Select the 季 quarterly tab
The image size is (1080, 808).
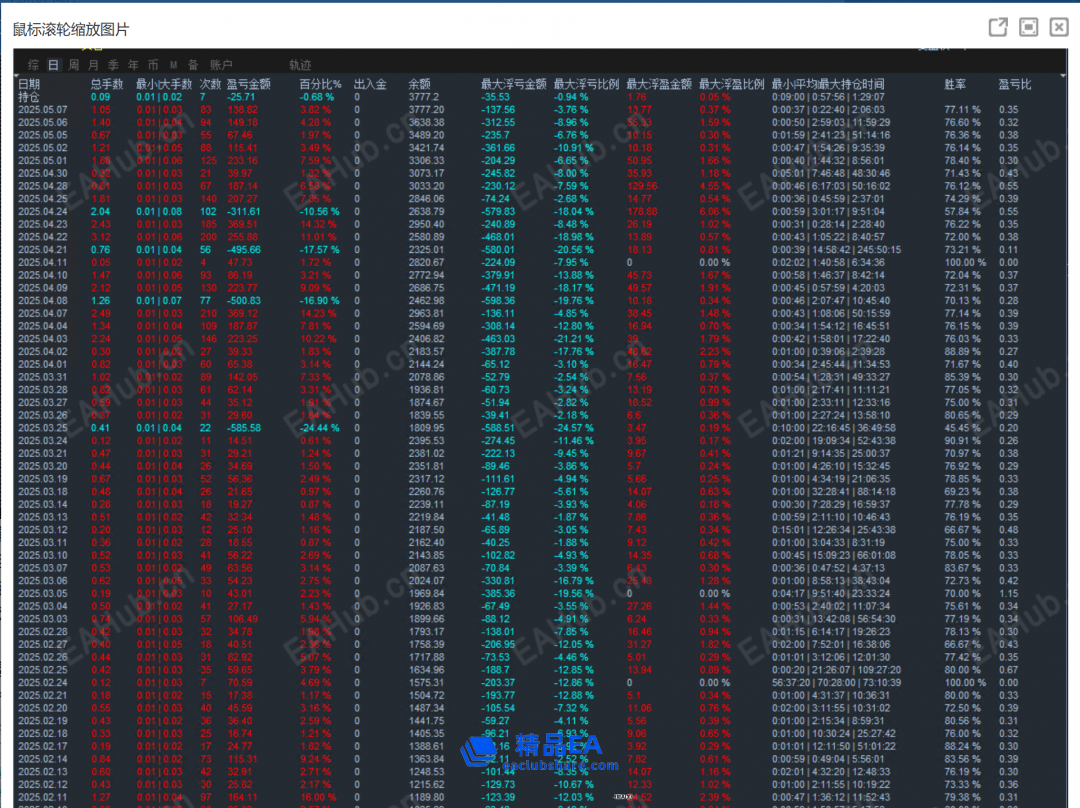pyautogui.click(x=113, y=65)
